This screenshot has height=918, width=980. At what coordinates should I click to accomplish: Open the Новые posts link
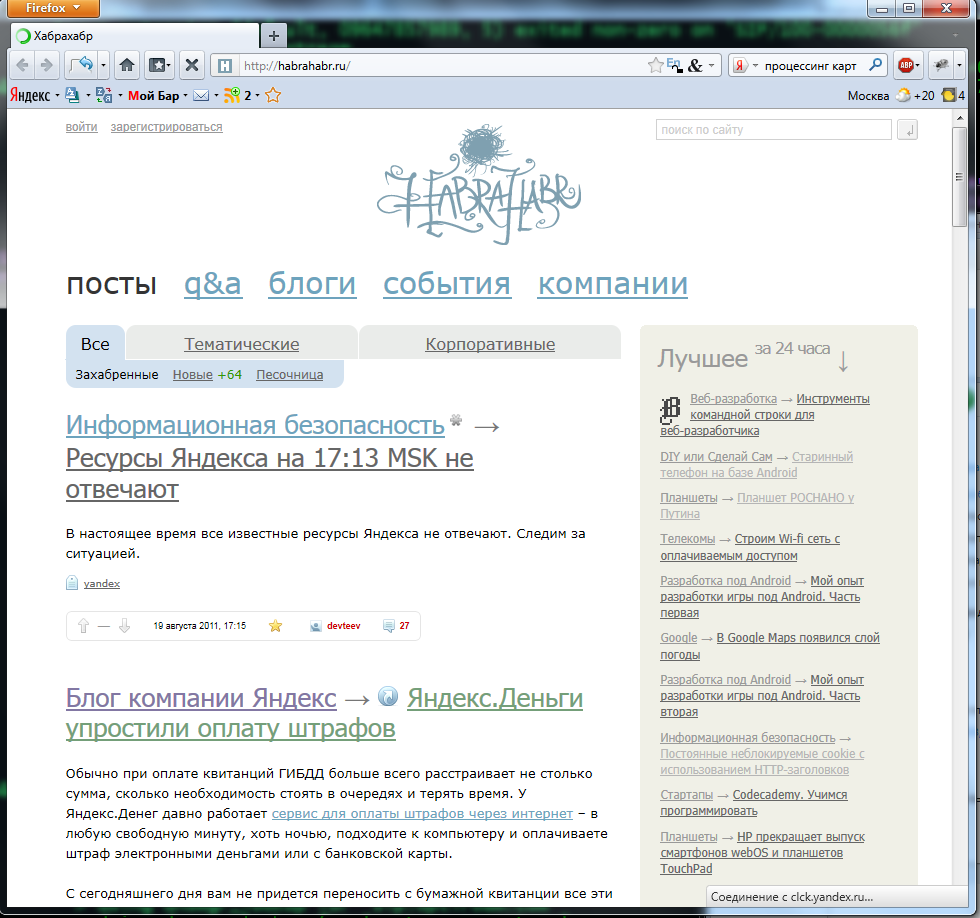(x=192, y=374)
